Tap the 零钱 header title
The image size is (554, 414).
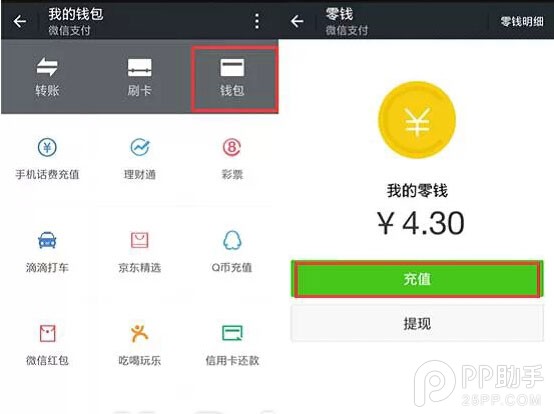(x=339, y=14)
